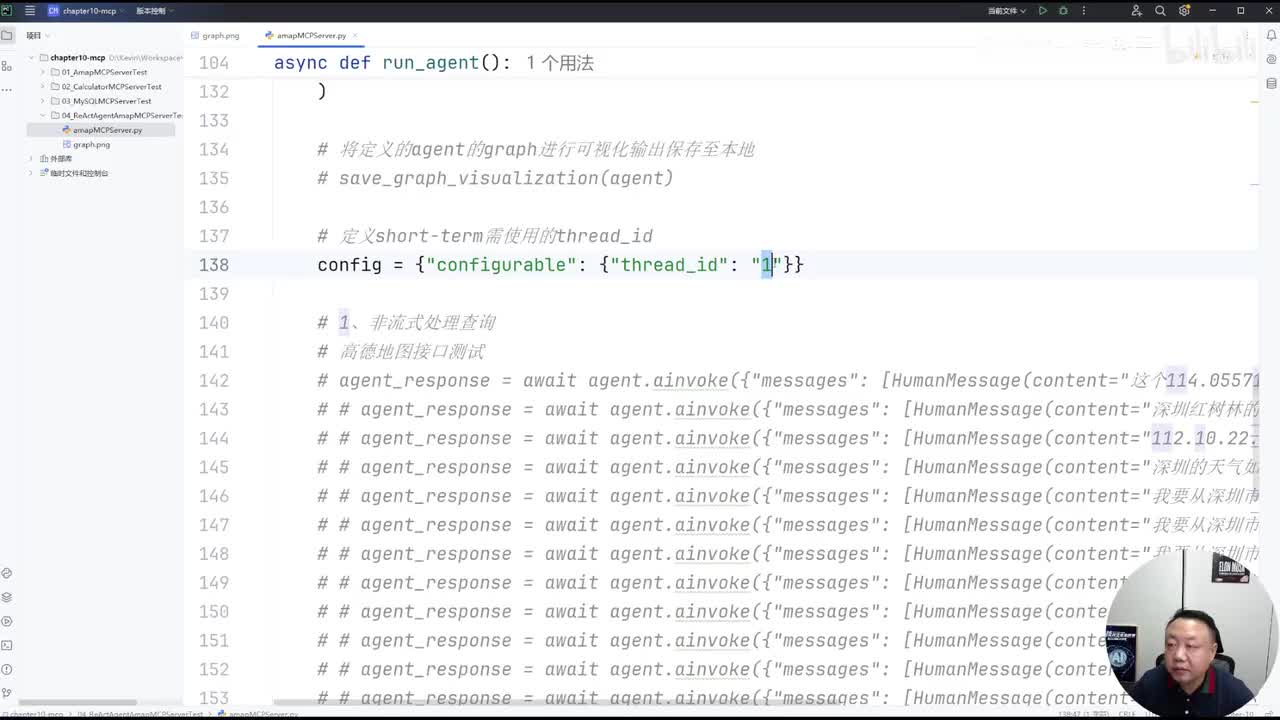Collapse the chapter10-mcp root folder
Screen dimensions: 1280x720
click(x=32, y=58)
